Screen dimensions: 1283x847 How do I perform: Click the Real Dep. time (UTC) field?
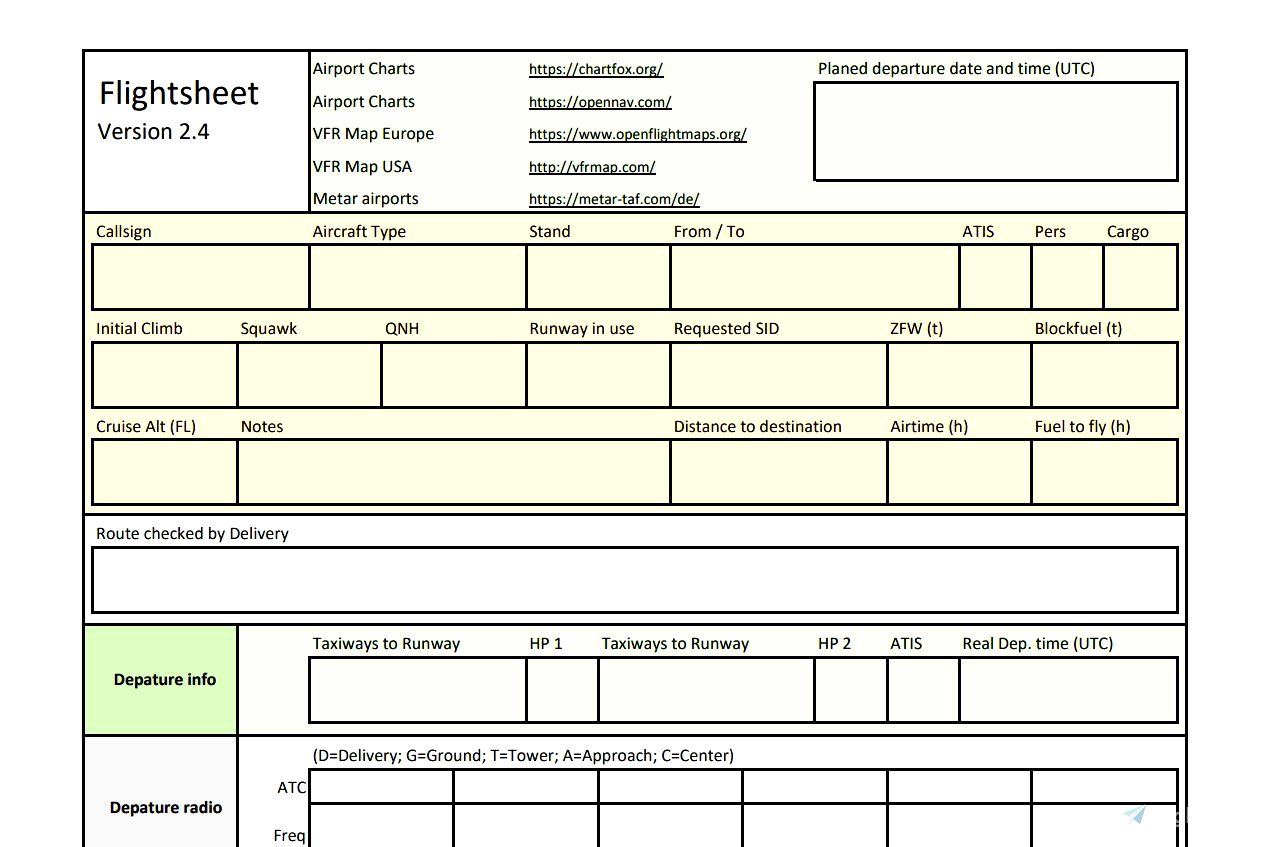[1067, 690]
